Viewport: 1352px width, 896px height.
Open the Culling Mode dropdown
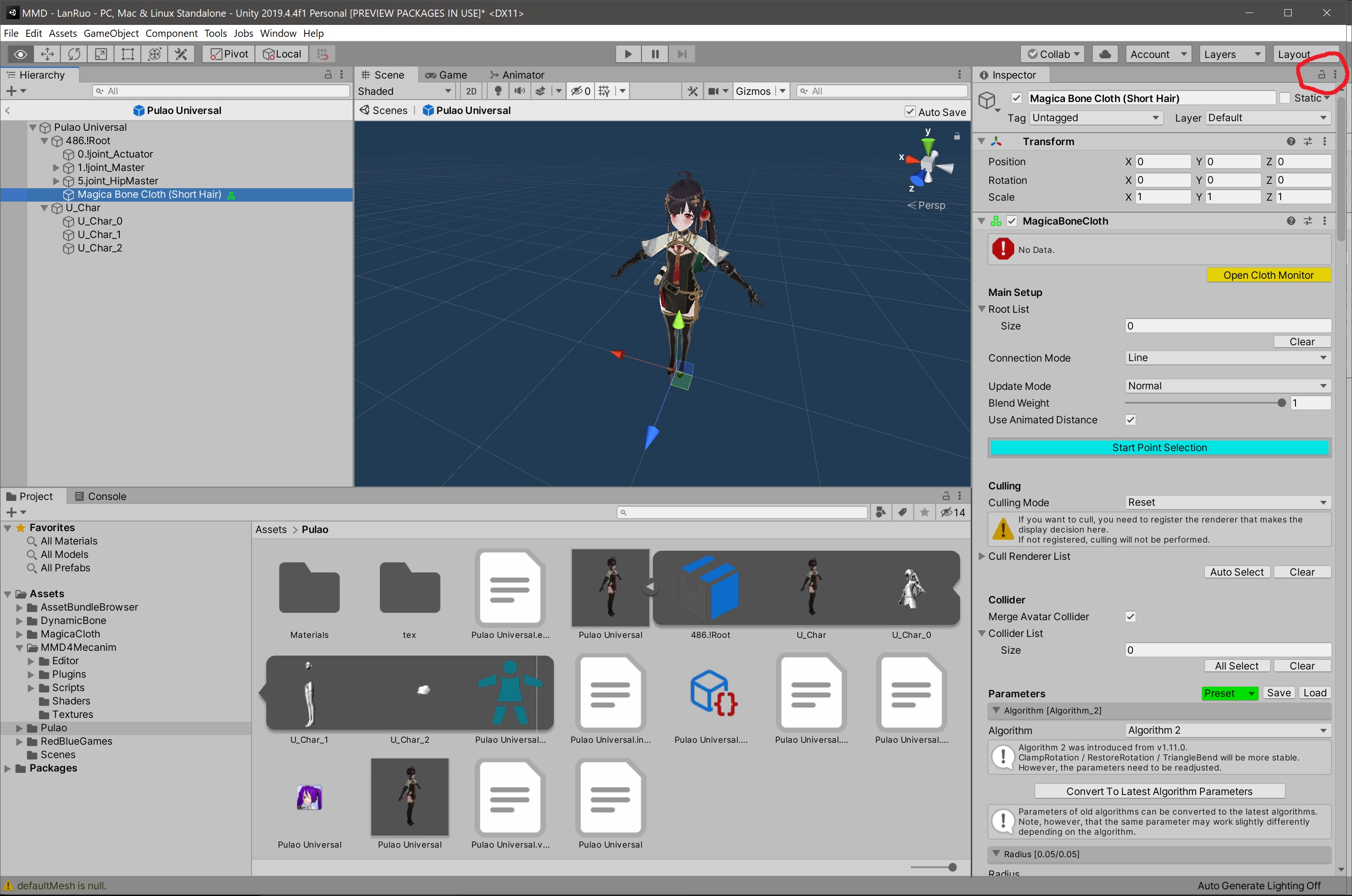(1227, 503)
